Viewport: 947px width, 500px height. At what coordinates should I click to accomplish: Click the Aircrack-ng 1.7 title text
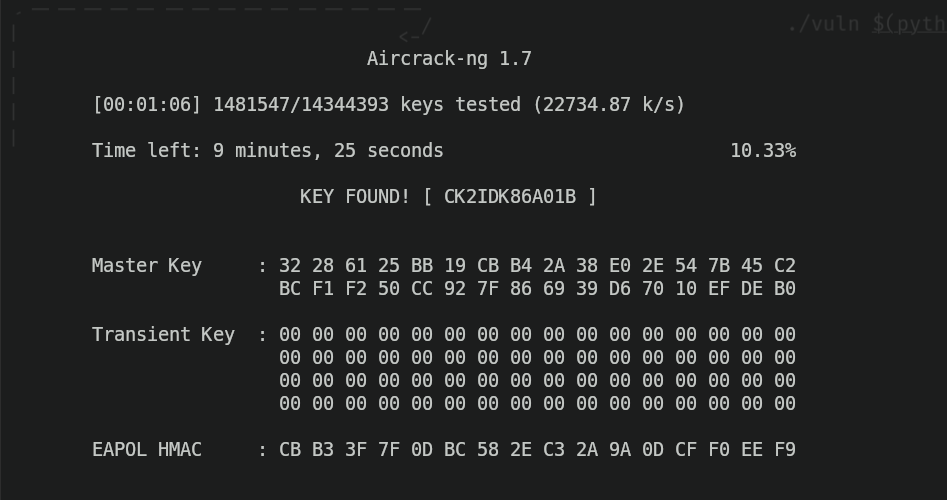point(449,59)
